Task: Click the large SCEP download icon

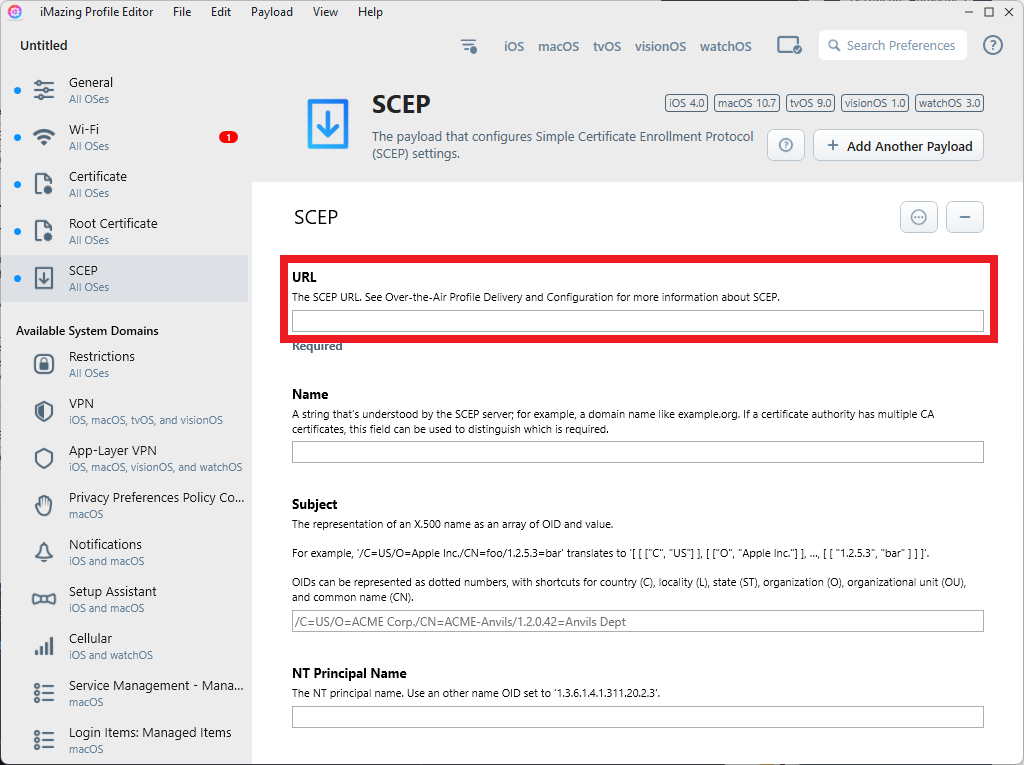Action: pyautogui.click(x=328, y=124)
